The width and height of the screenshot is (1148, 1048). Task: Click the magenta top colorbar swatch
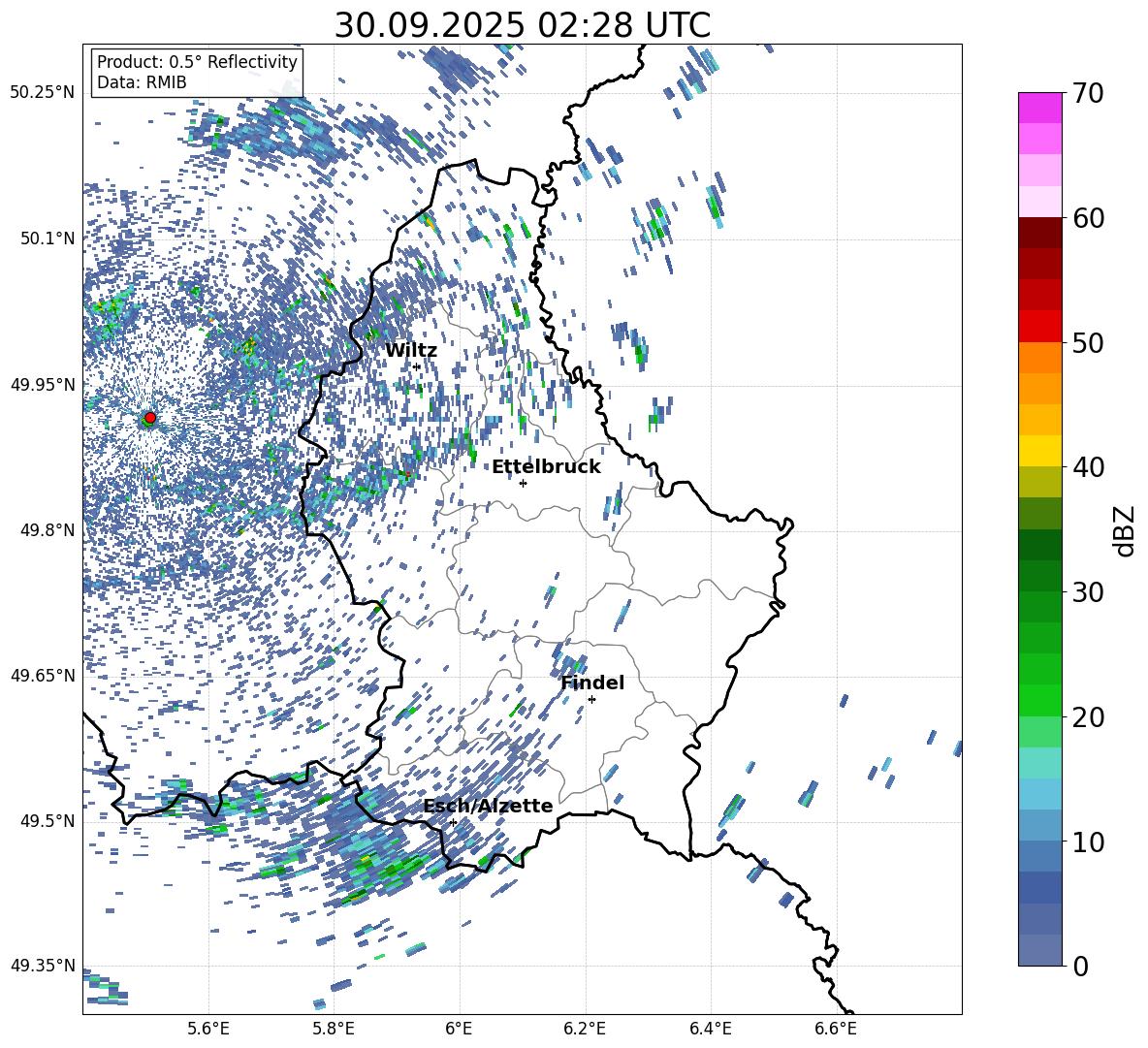click(x=1039, y=108)
